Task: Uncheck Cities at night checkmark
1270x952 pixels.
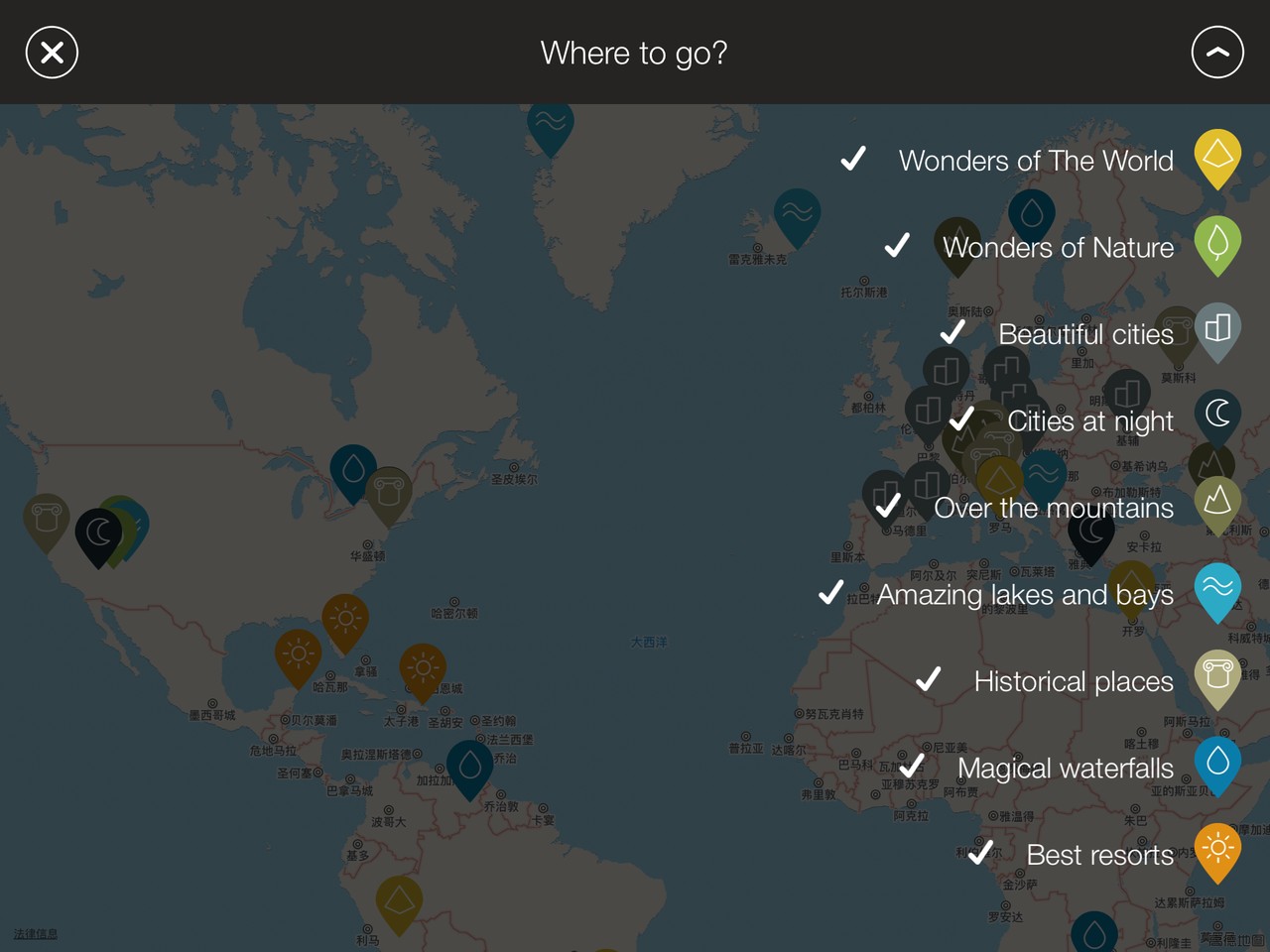Action: point(961,418)
